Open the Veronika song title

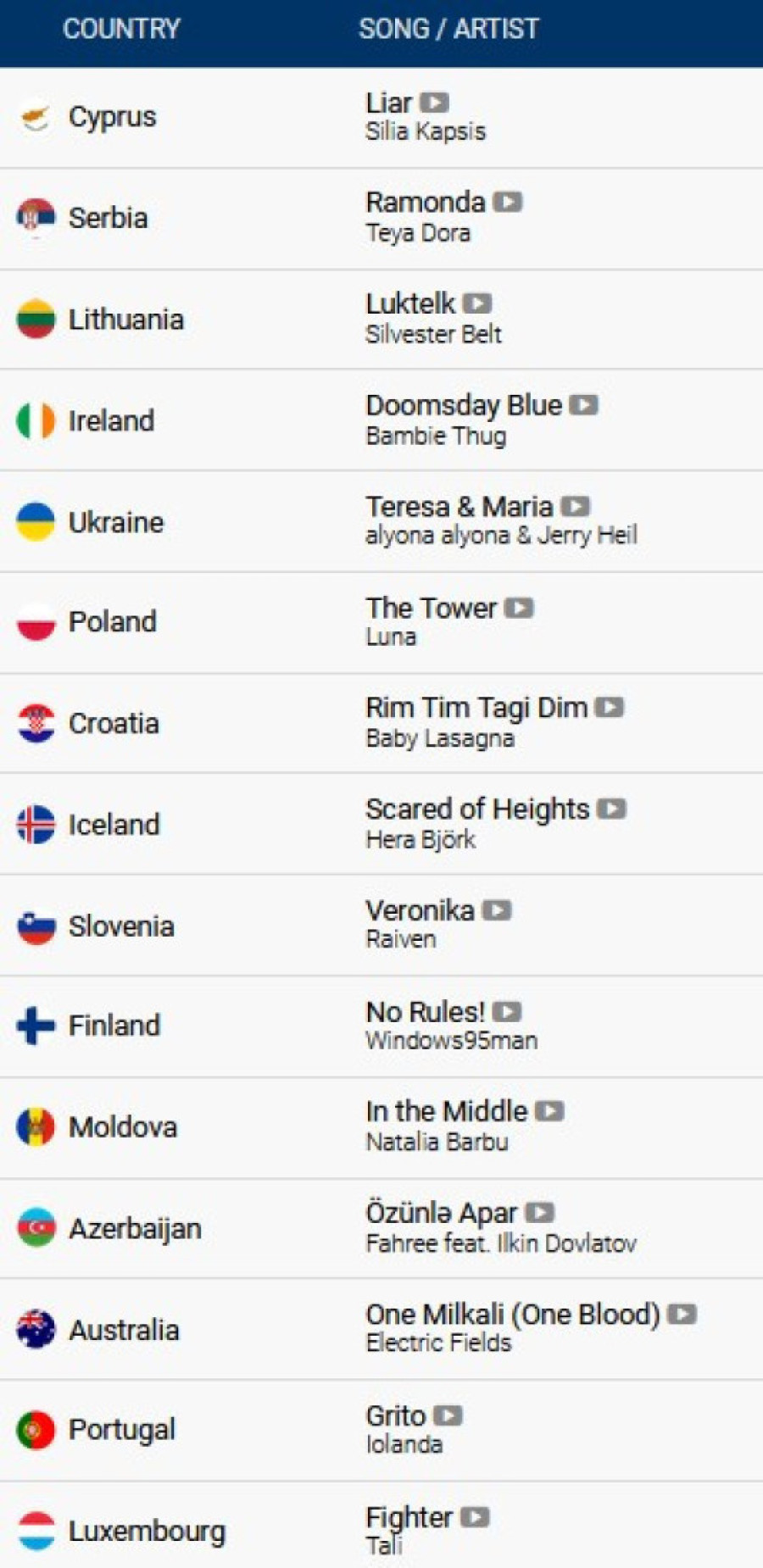click(x=420, y=910)
